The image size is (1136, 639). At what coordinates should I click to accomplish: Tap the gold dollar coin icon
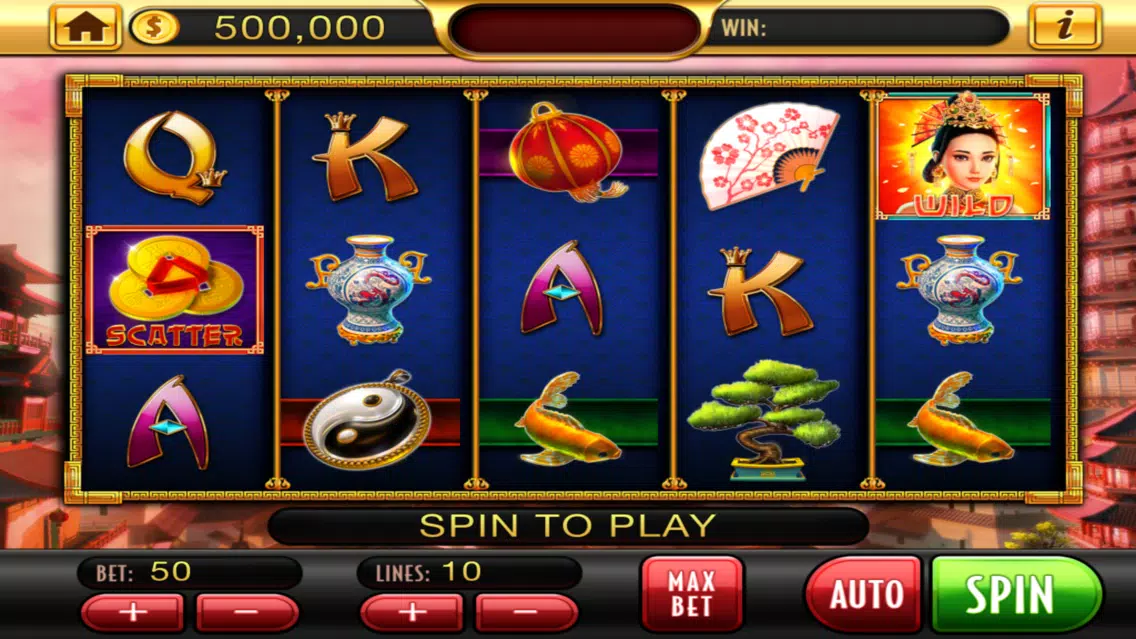click(x=154, y=28)
